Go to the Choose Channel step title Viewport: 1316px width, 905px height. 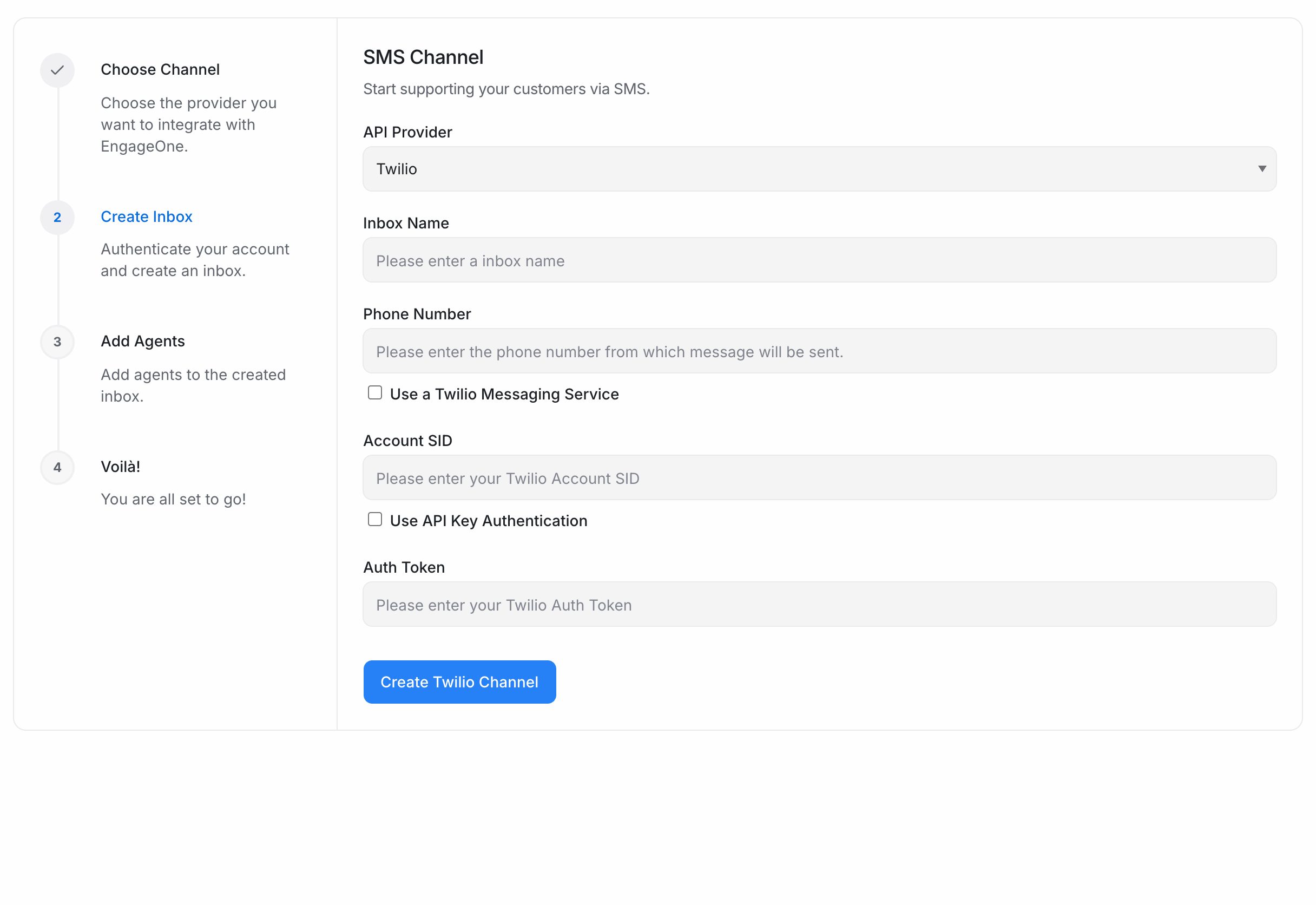(160, 70)
